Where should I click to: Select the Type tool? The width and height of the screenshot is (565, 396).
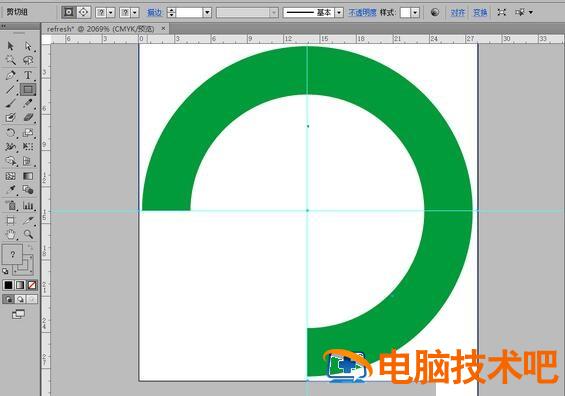coord(28,75)
